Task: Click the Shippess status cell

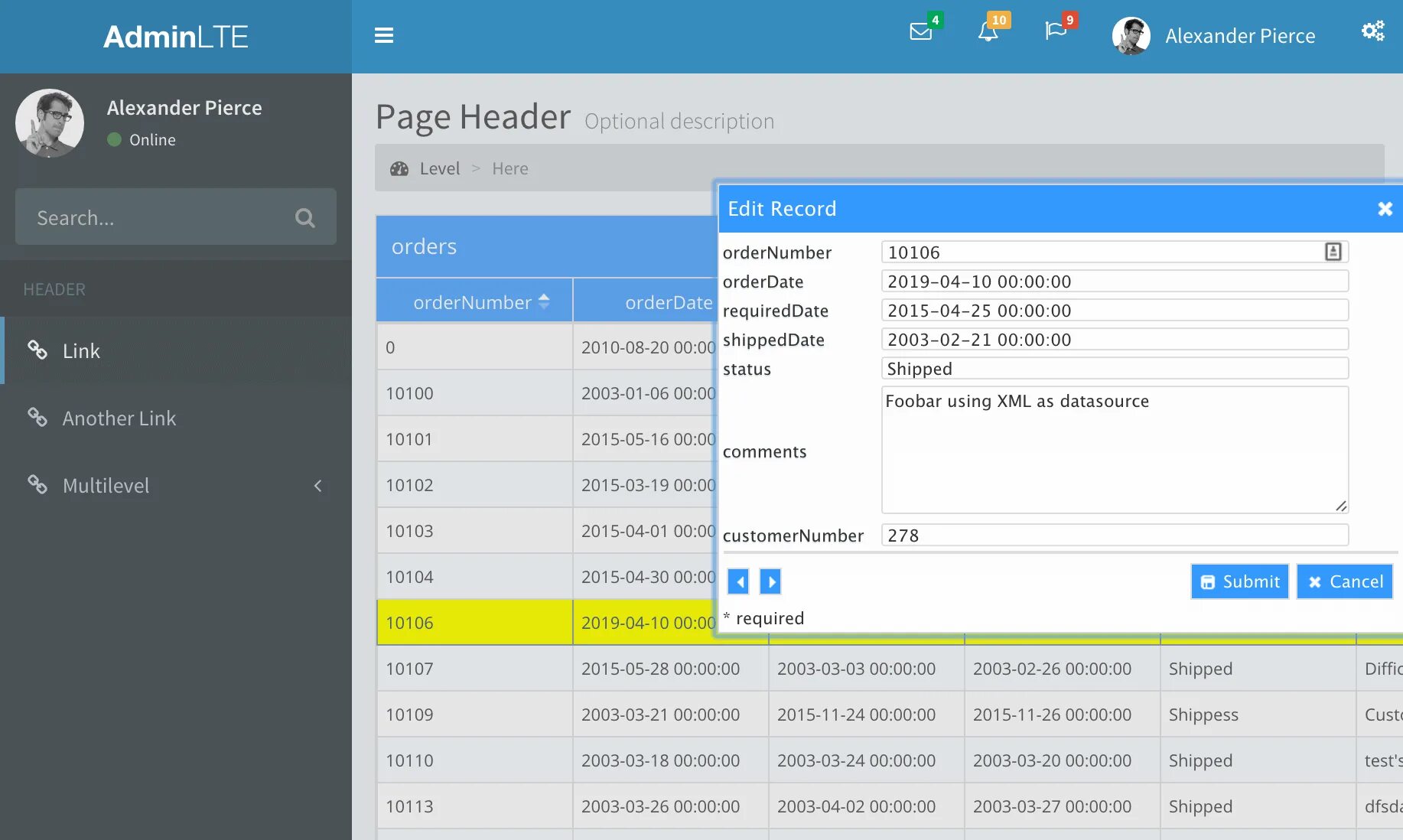Action: pyautogui.click(x=1258, y=715)
